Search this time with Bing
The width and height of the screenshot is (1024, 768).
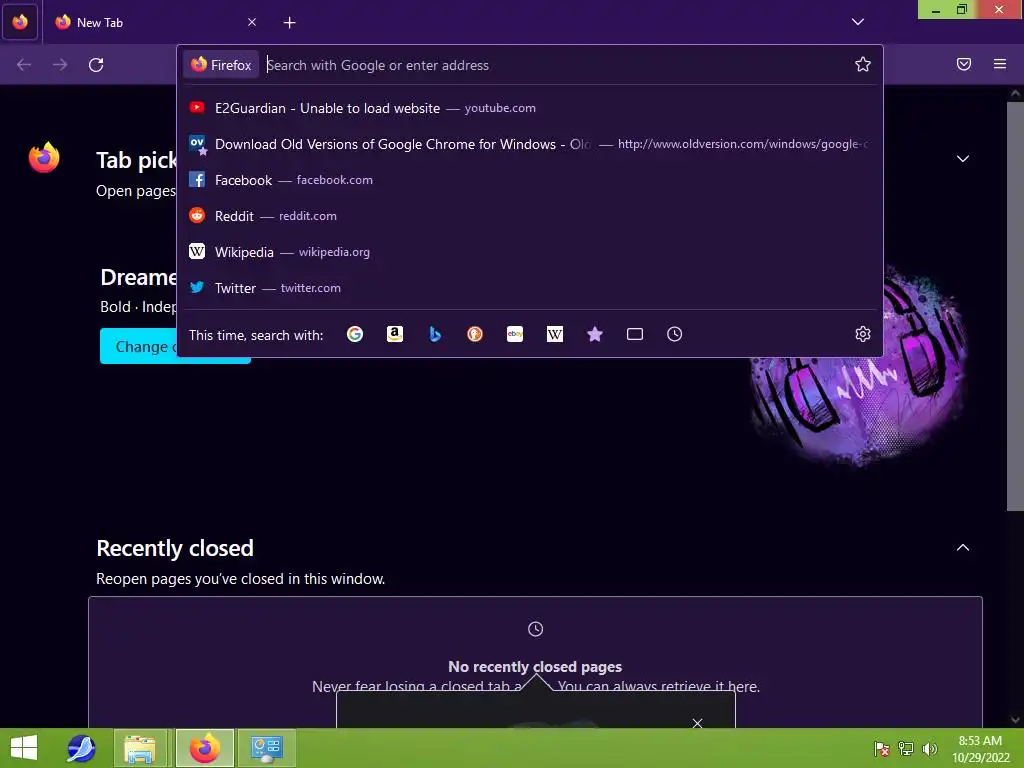pos(435,334)
